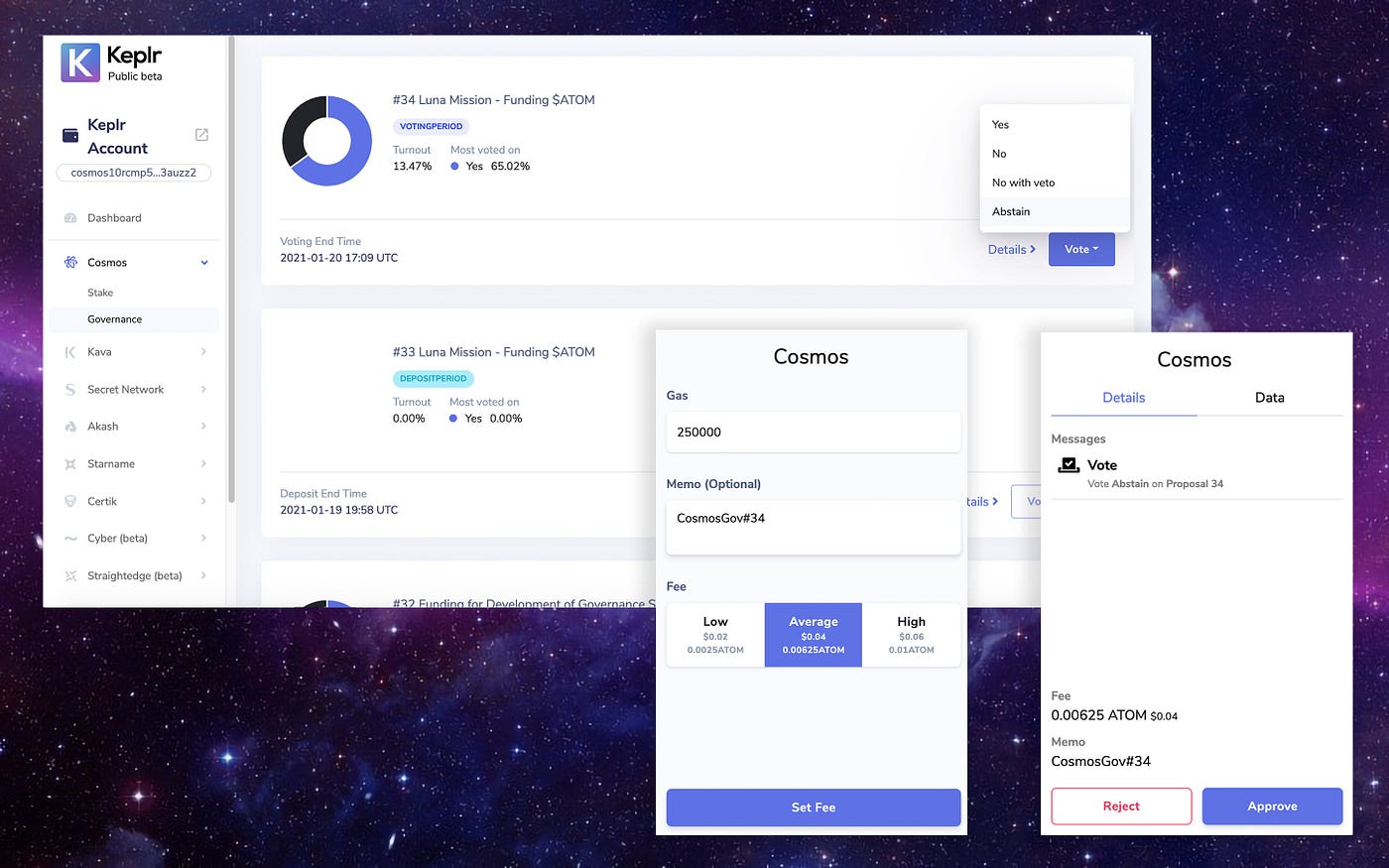Expand the Certik chain menu
1389x868 pixels.
[x=203, y=502]
